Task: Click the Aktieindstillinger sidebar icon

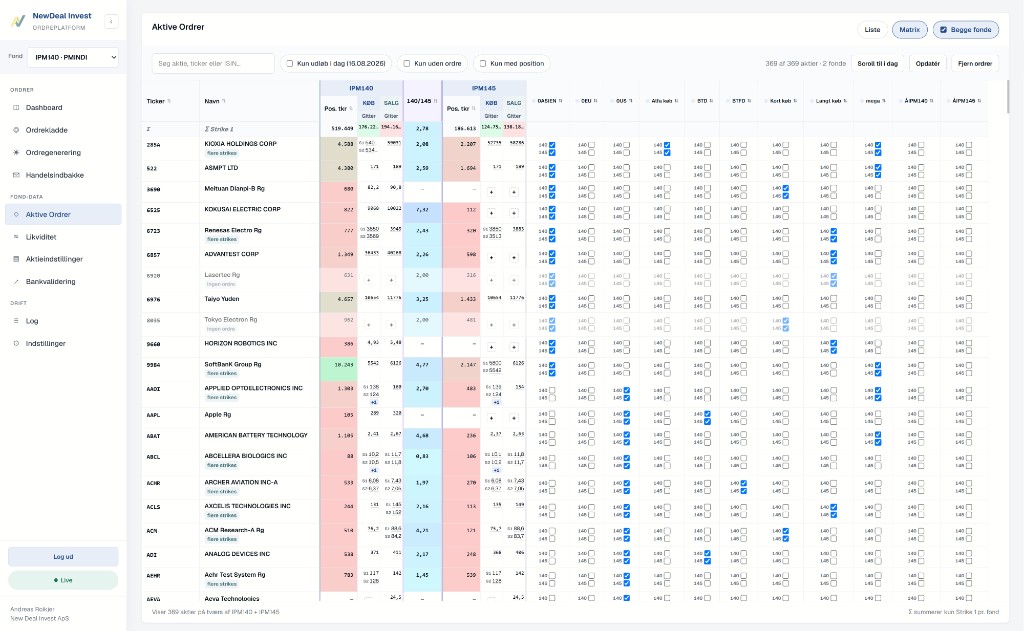Action: pos(16,259)
